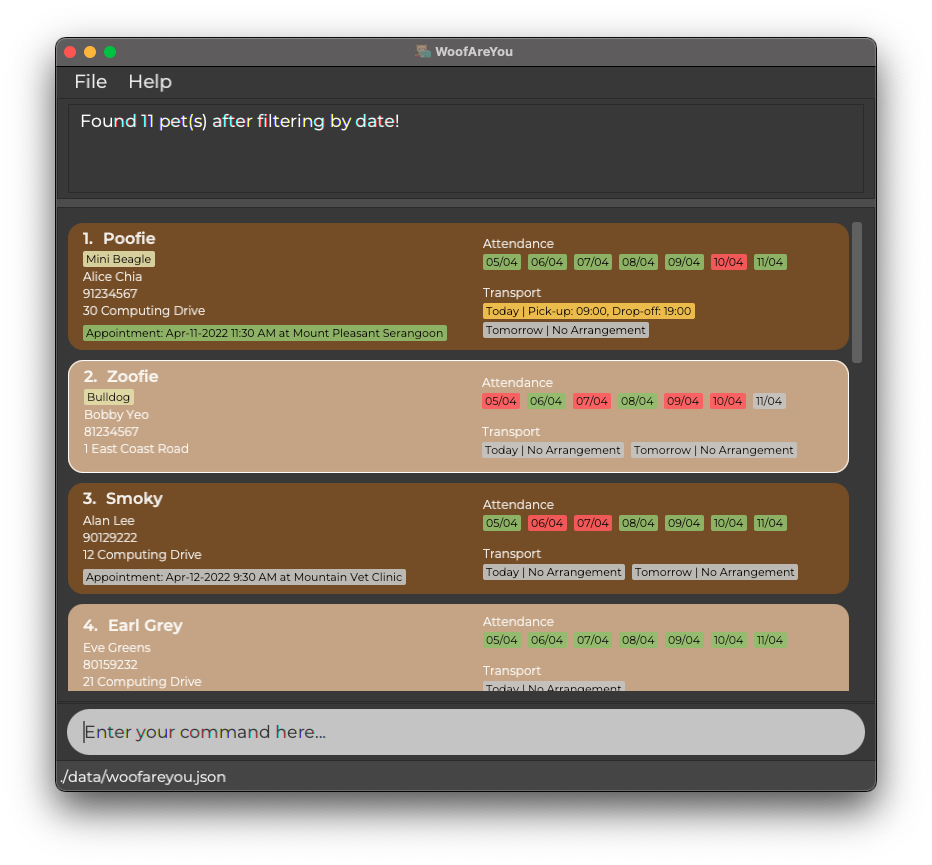
Task: Open the Help menu
Action: [x=150, y=82]
